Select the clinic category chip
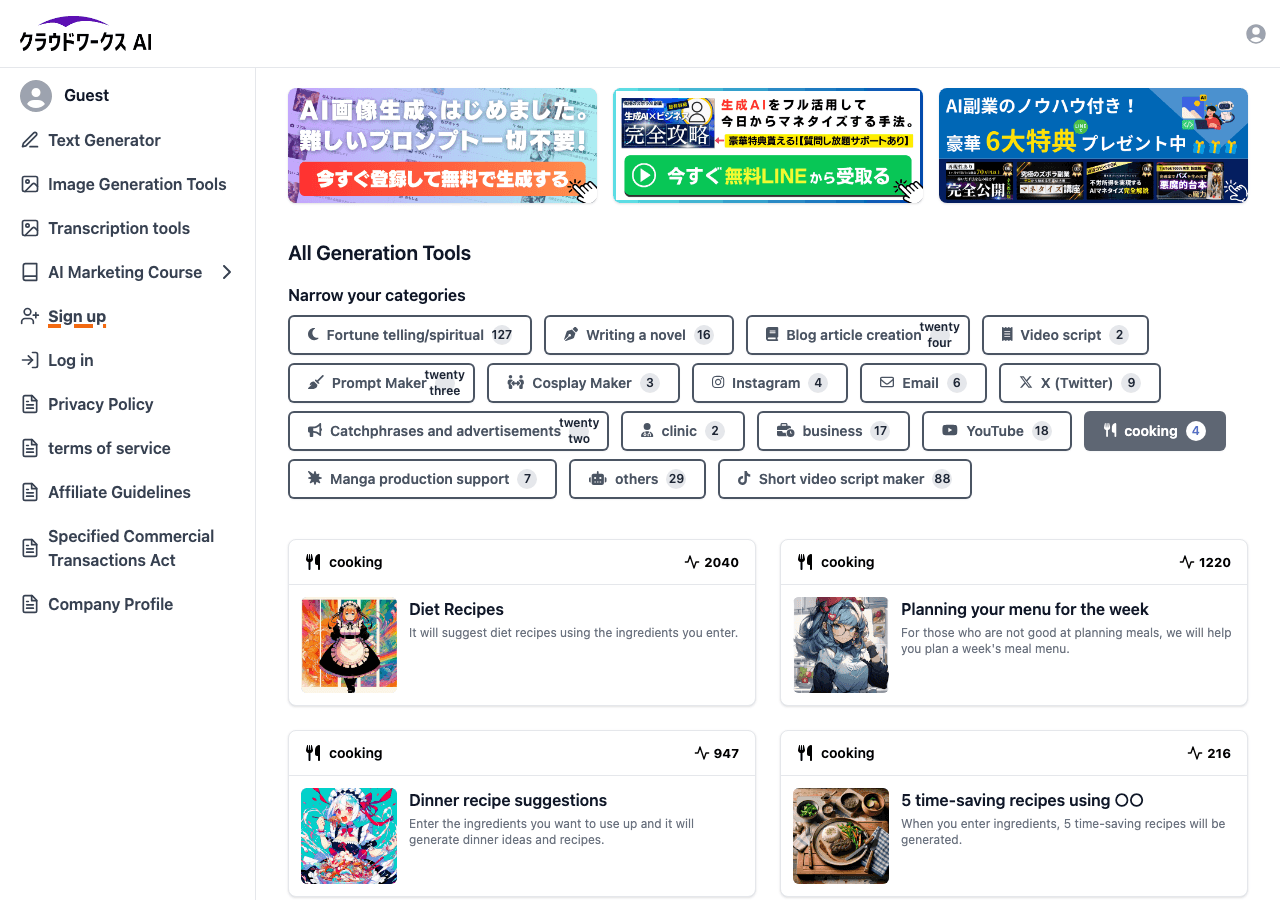Viewport: 1280px width, 900px height. pos(683,431)
